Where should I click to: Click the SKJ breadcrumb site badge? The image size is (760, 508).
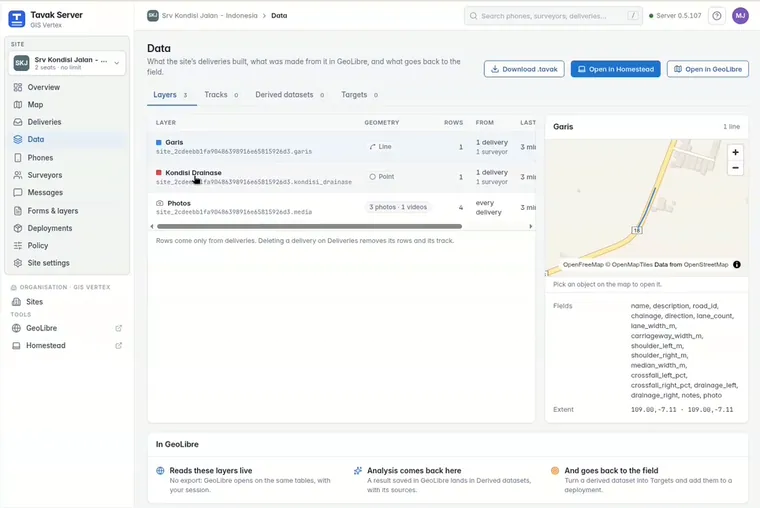click(x=153, y=16)
